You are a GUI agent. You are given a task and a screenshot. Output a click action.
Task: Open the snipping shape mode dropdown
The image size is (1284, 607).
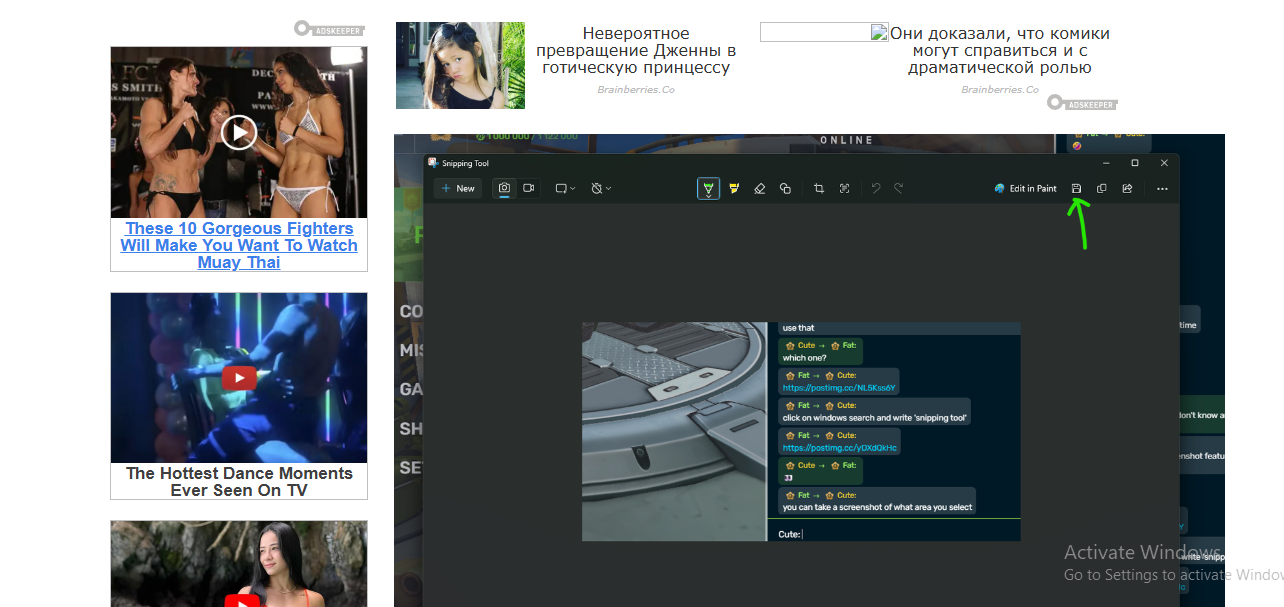coord(565,188)
